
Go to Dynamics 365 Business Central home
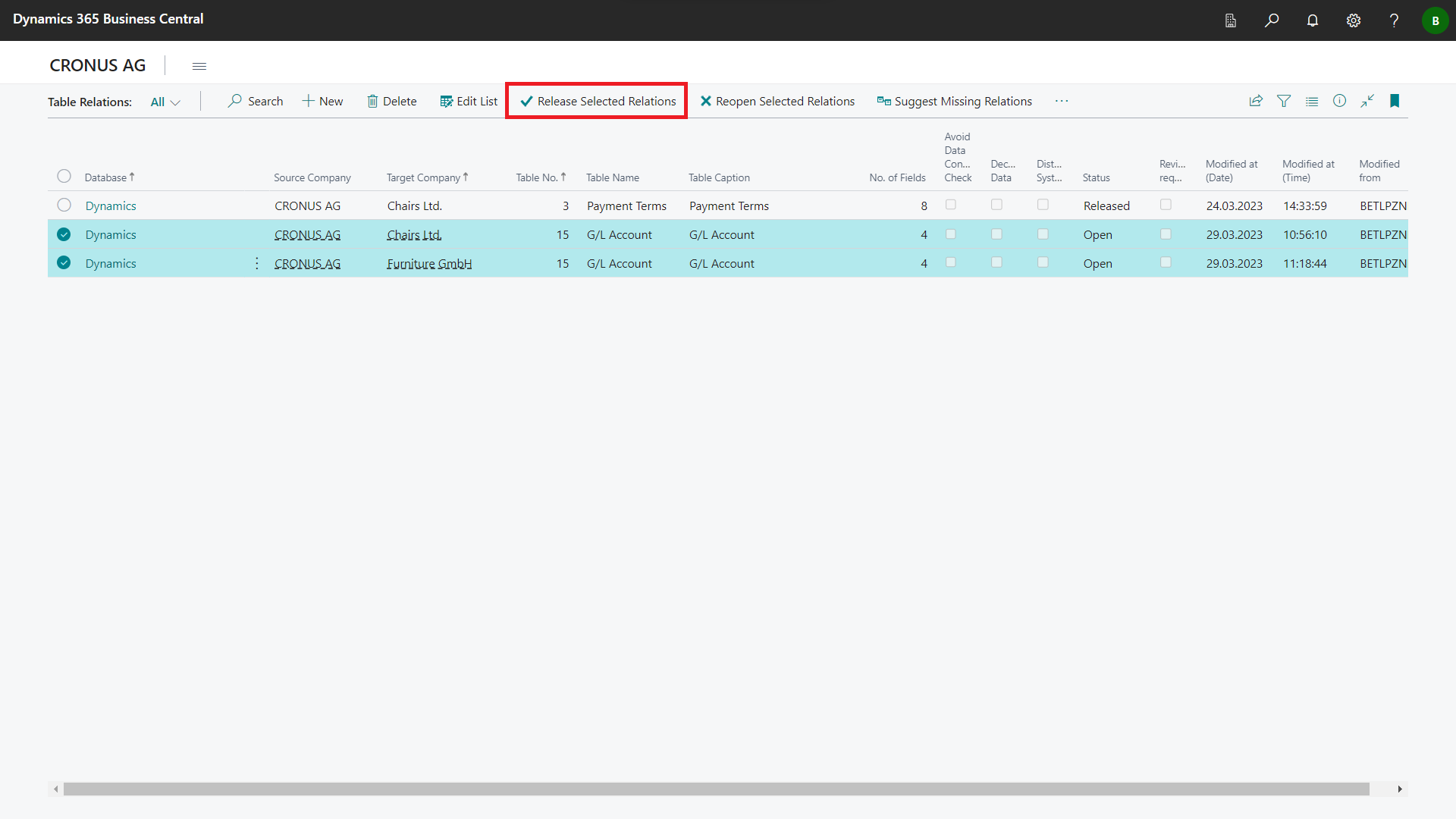pyautogui.click(x=108, y=19)
